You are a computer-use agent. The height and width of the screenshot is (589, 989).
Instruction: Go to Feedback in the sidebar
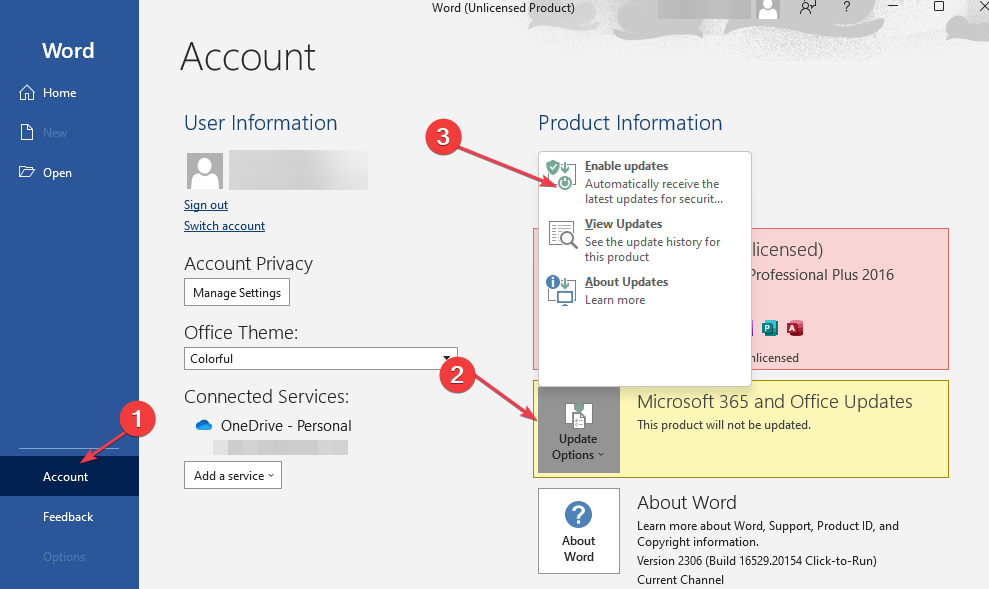(x=68, y=516)
